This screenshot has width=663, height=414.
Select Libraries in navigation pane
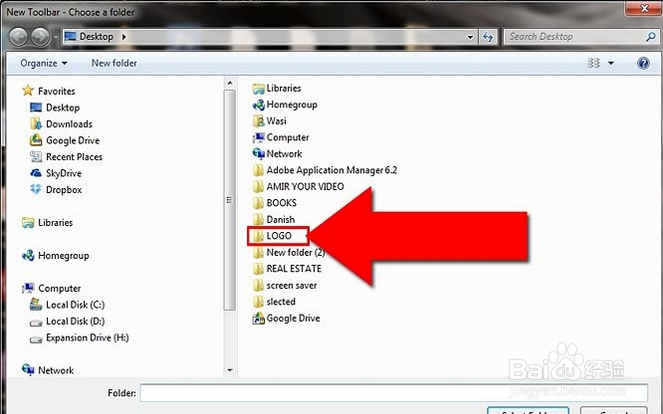coord(55,222)
